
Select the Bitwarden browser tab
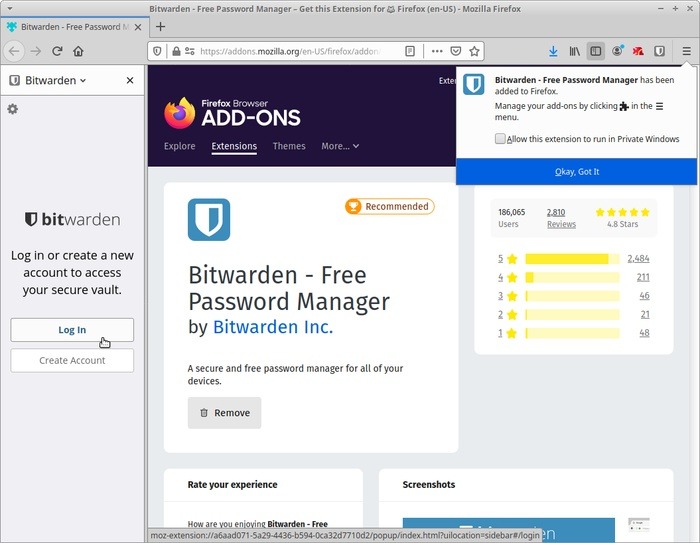[75, 27]
